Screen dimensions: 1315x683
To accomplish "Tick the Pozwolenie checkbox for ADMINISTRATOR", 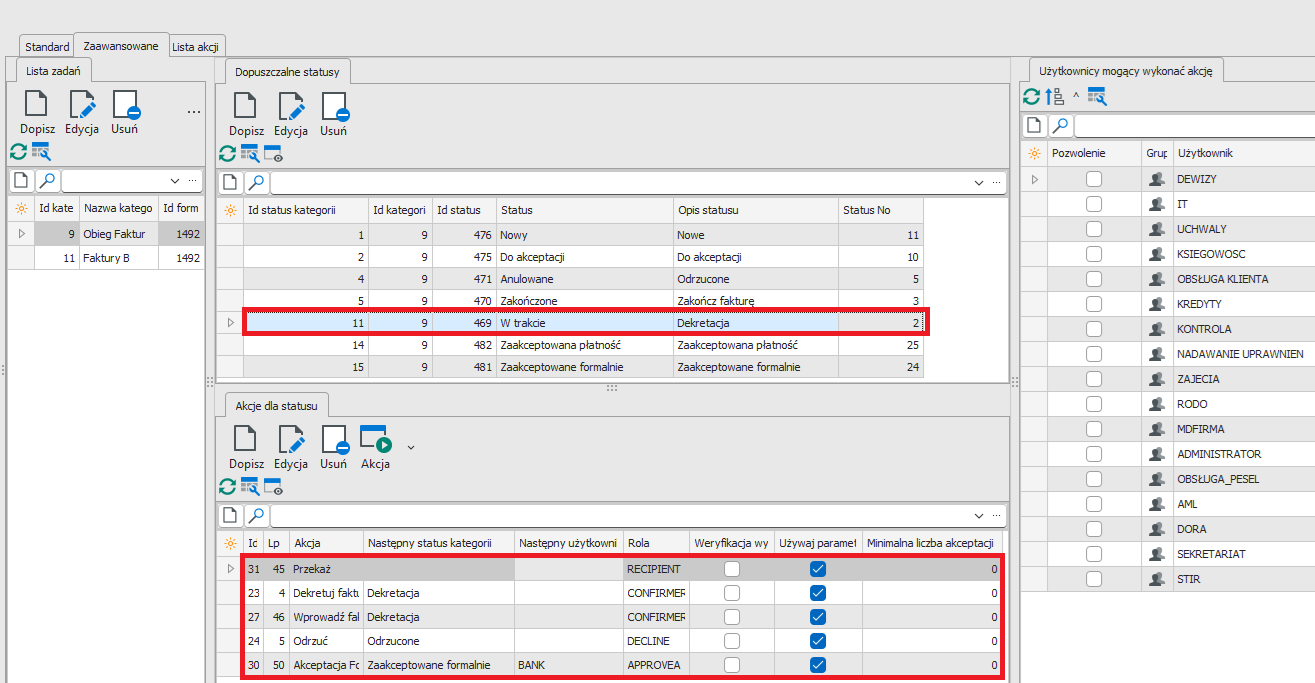I will [x=1094, y=454].
